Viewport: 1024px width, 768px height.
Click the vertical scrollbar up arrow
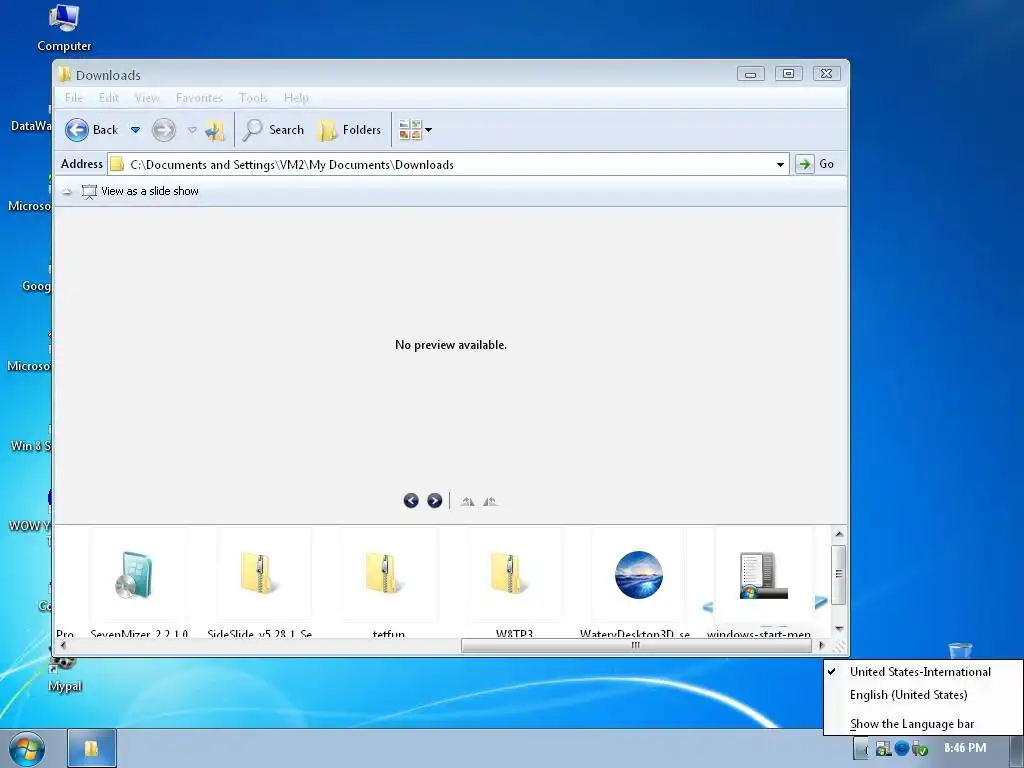[x=839, y=534]
